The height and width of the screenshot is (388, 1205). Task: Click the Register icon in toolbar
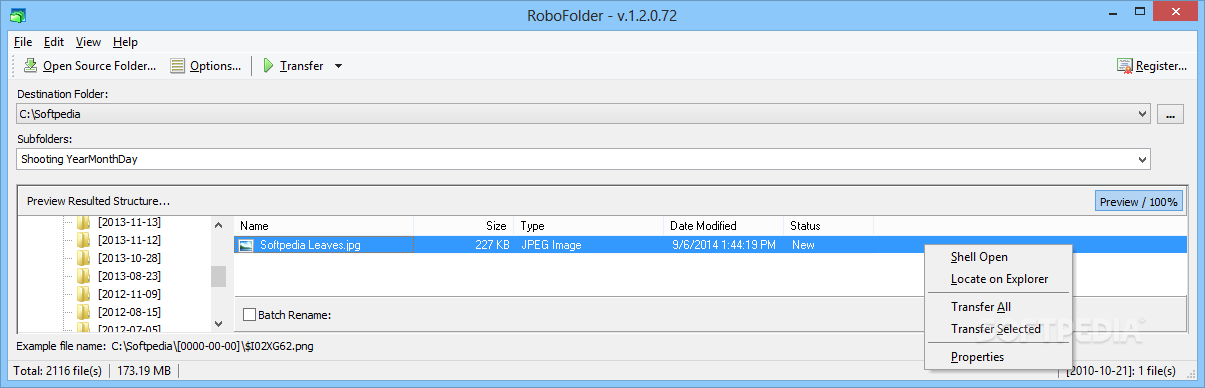[x=1126, y=66]
